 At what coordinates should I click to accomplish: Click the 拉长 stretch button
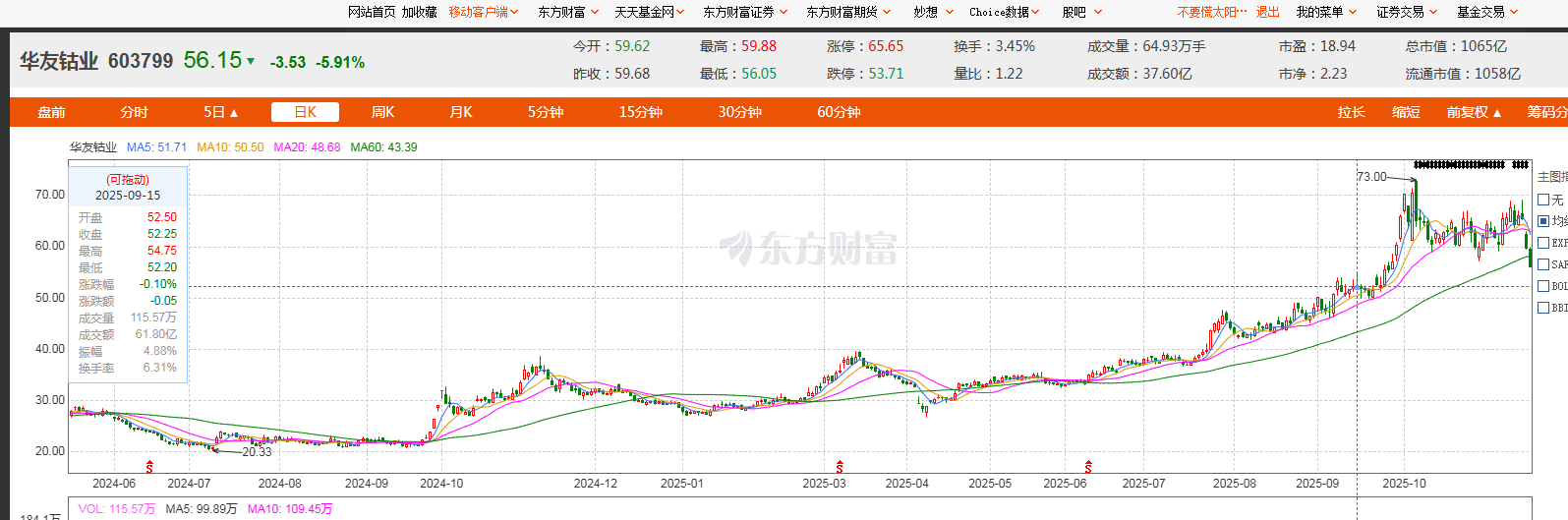tap(1351, 112)
